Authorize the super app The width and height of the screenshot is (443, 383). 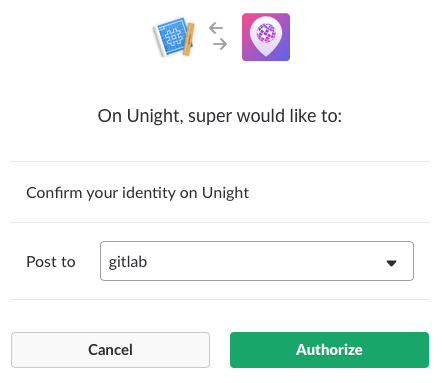click(329, 350)
